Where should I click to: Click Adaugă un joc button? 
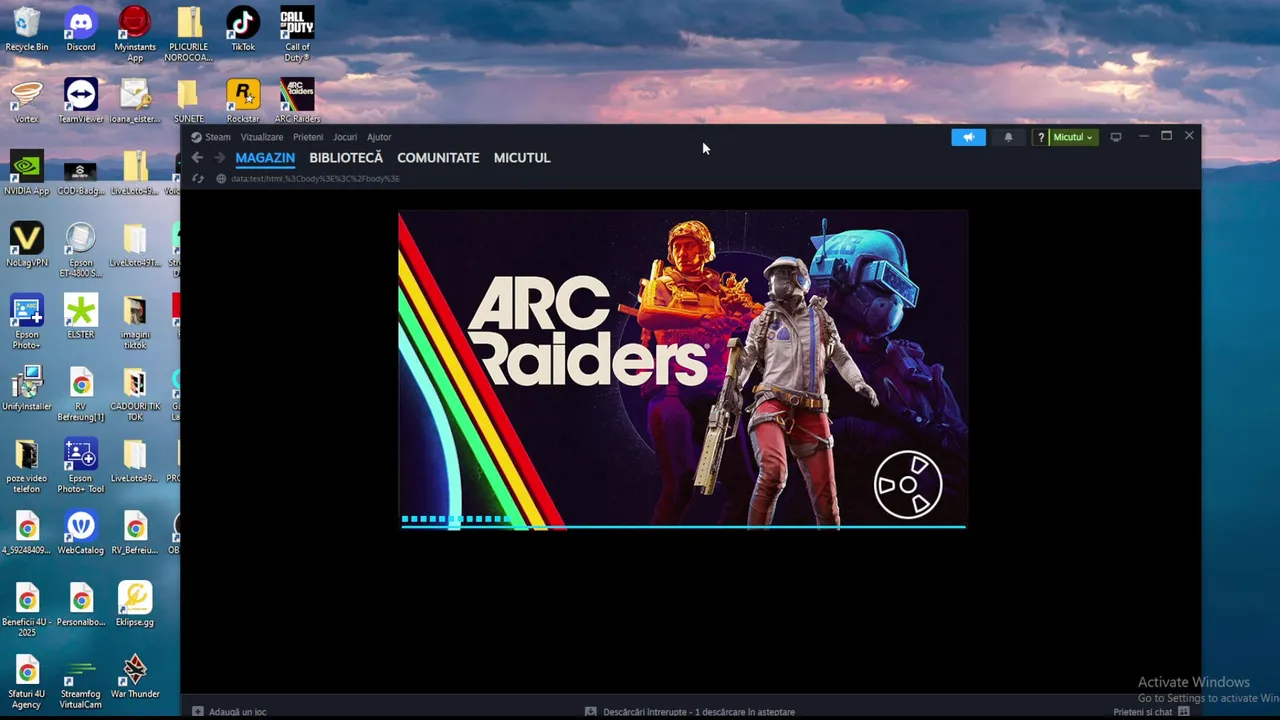tap(229, 712)
